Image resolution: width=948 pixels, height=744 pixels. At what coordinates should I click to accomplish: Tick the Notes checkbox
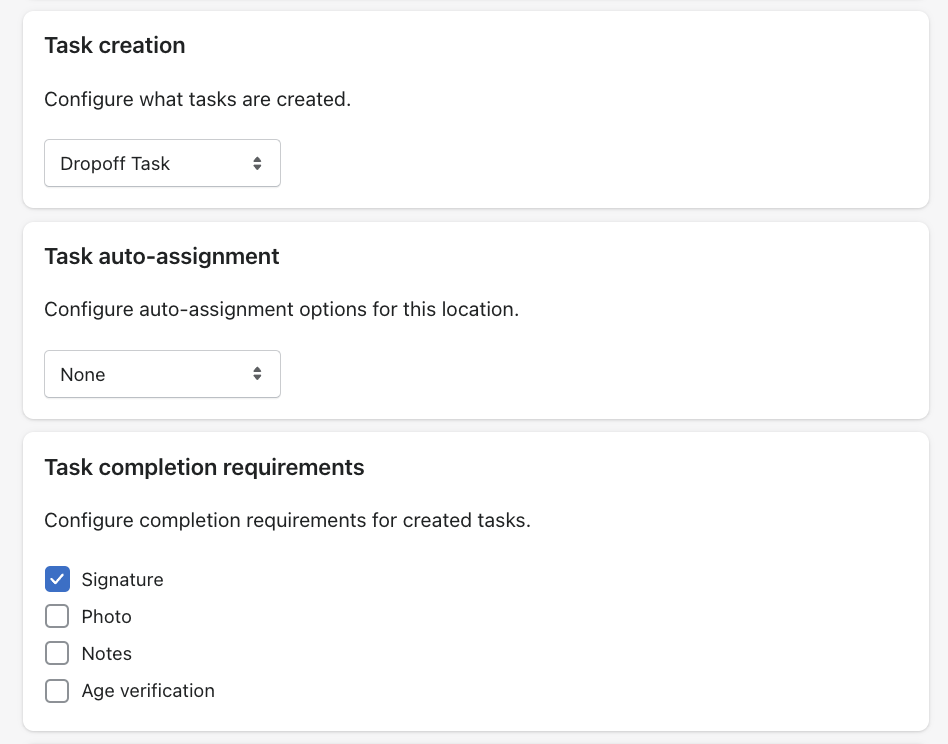coord(57,653)
